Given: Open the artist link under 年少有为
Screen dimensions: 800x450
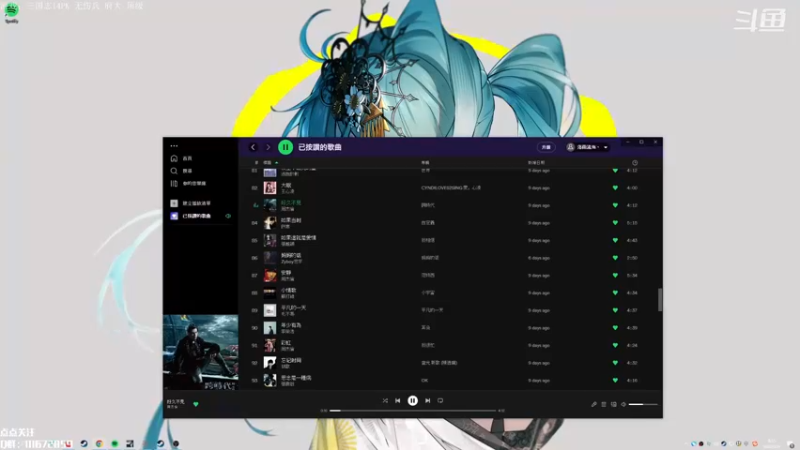Looking at the screenshot, I should [287, 332].
